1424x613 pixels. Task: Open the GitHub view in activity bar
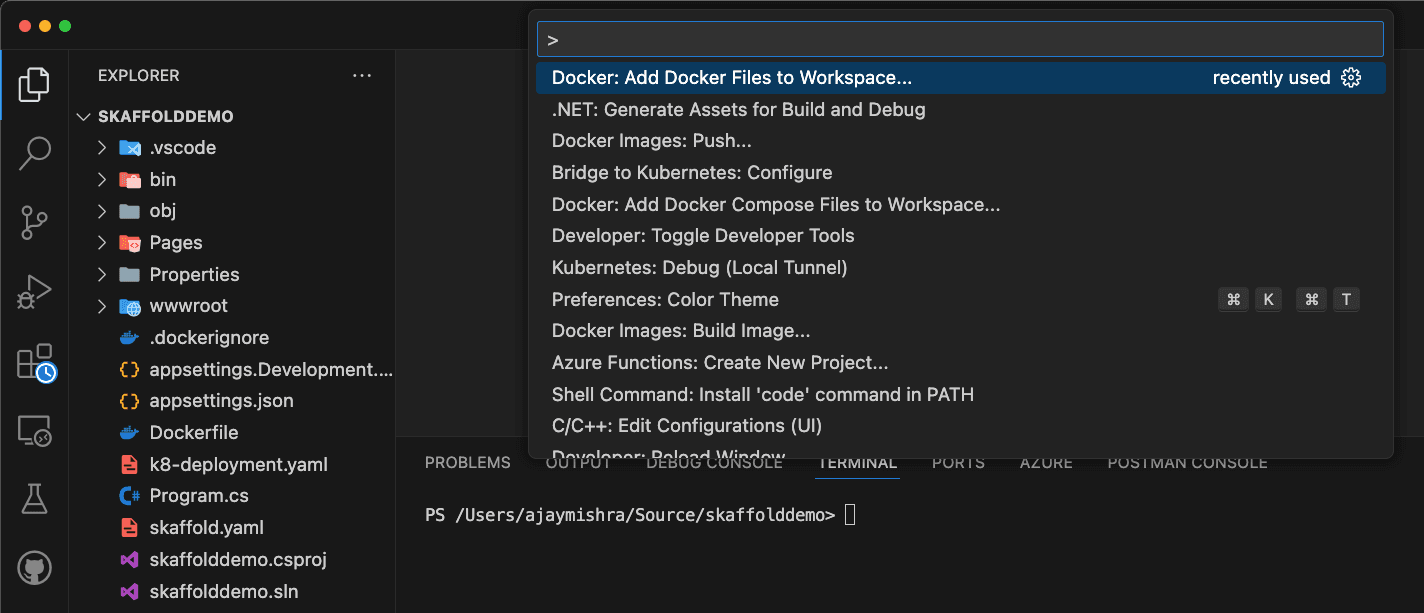[x=34, y=568]
